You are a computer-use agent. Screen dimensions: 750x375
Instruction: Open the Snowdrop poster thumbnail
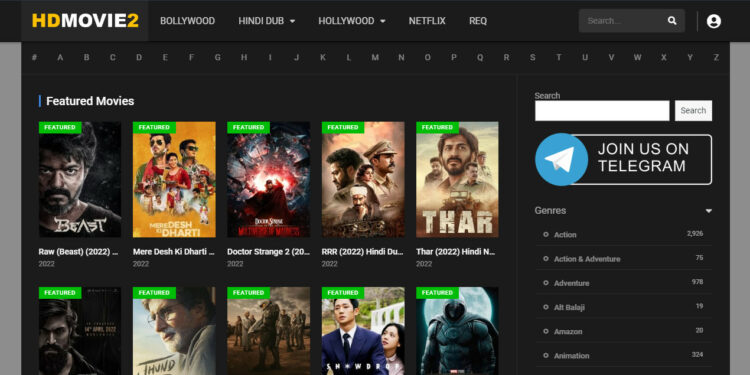363,331
